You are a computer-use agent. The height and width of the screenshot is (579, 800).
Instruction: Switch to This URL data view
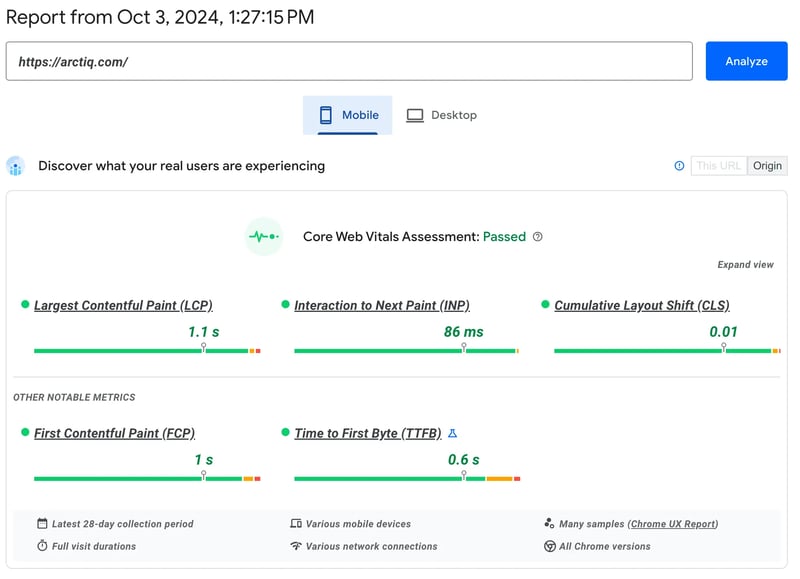(x=719, y=166)
